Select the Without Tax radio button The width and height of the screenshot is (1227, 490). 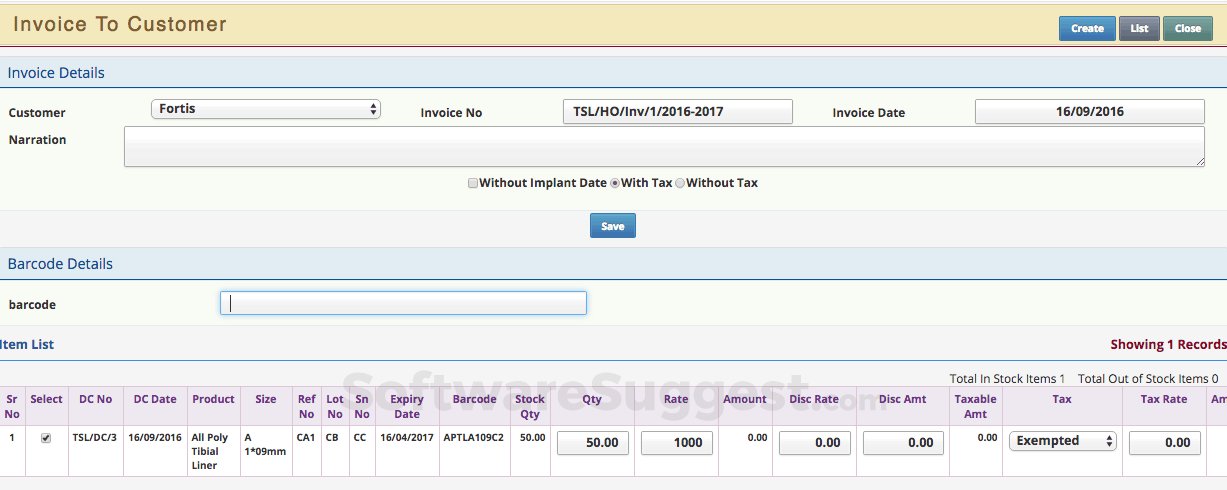pos(680,183)
